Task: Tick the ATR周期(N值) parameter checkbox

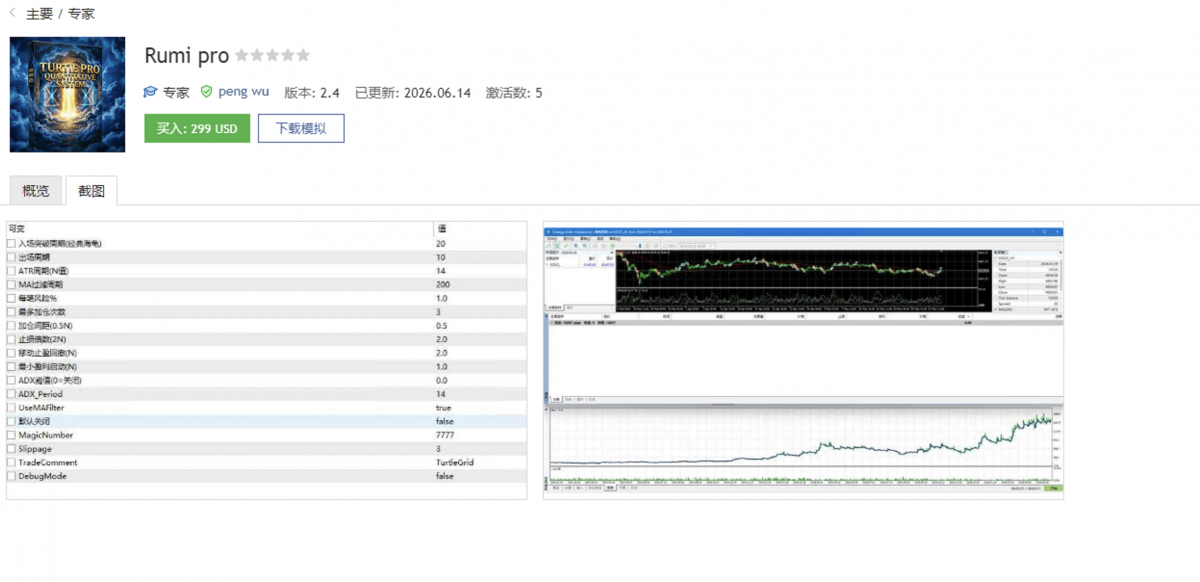Action: [x=12, y=271]
